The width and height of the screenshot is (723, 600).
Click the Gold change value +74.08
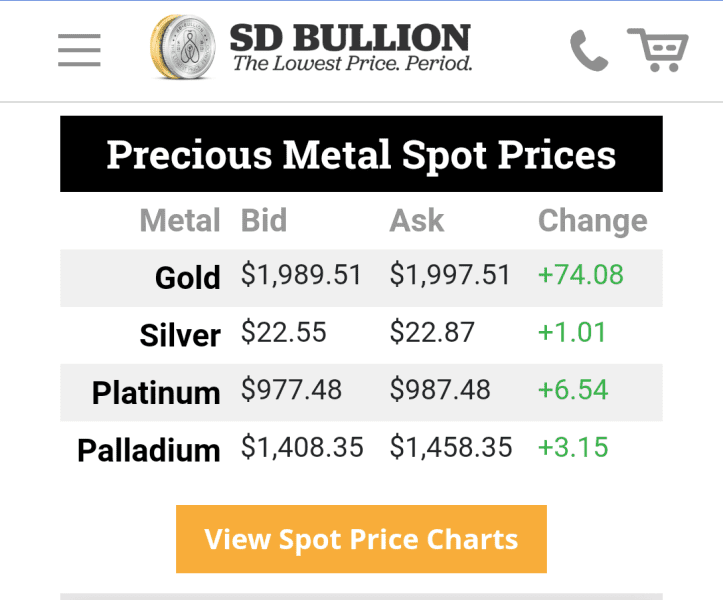click(x=581, y=275)
